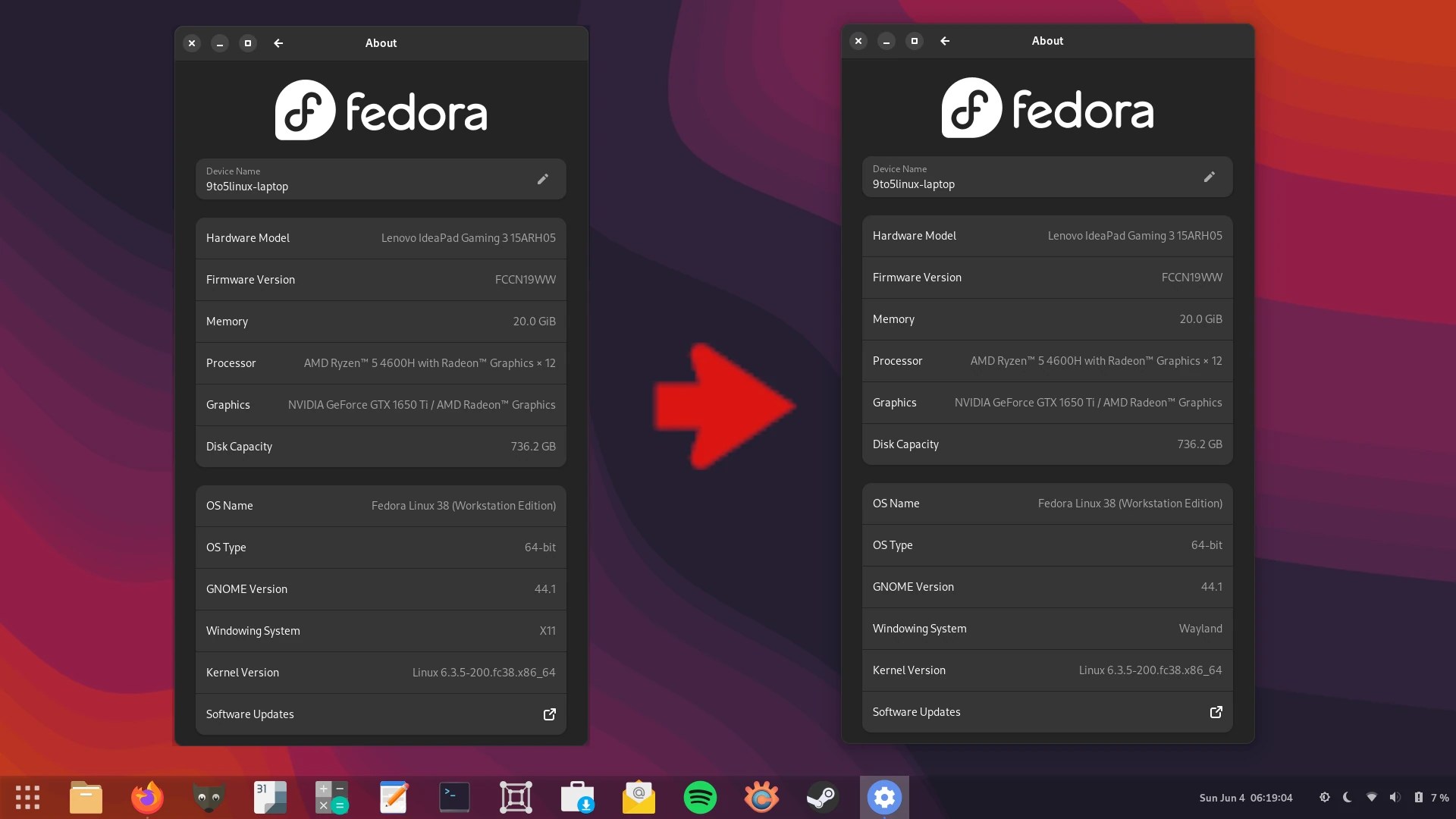
Task: Click the date and time in the taskbar
Action: (x=1246, y=798)
